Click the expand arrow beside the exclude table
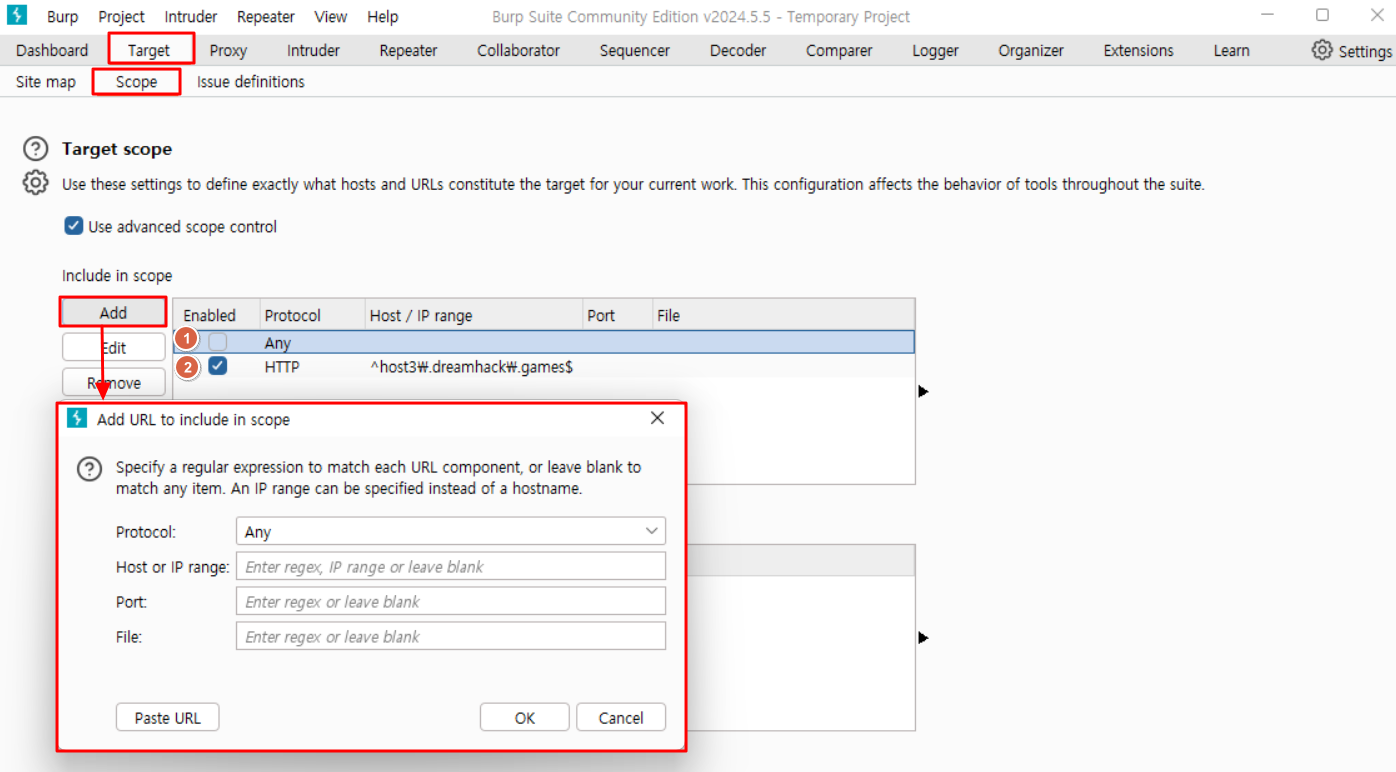Viewport: 1396px width, 772px height. pyautogui.click(x=923, y=637)
